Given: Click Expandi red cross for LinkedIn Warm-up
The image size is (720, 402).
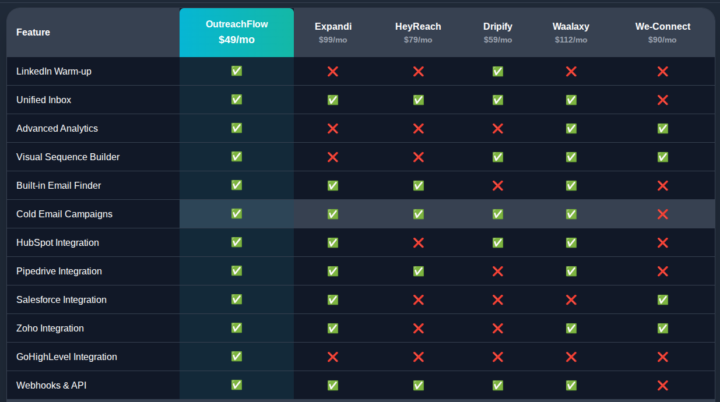Looking at the screenshot, I should tap(333, 71).
